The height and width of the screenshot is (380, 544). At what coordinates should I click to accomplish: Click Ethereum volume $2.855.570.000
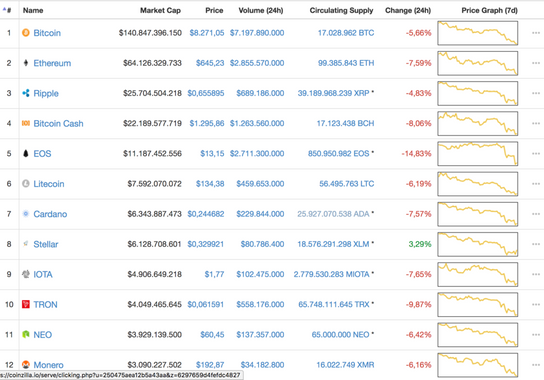tap(257, 63)
